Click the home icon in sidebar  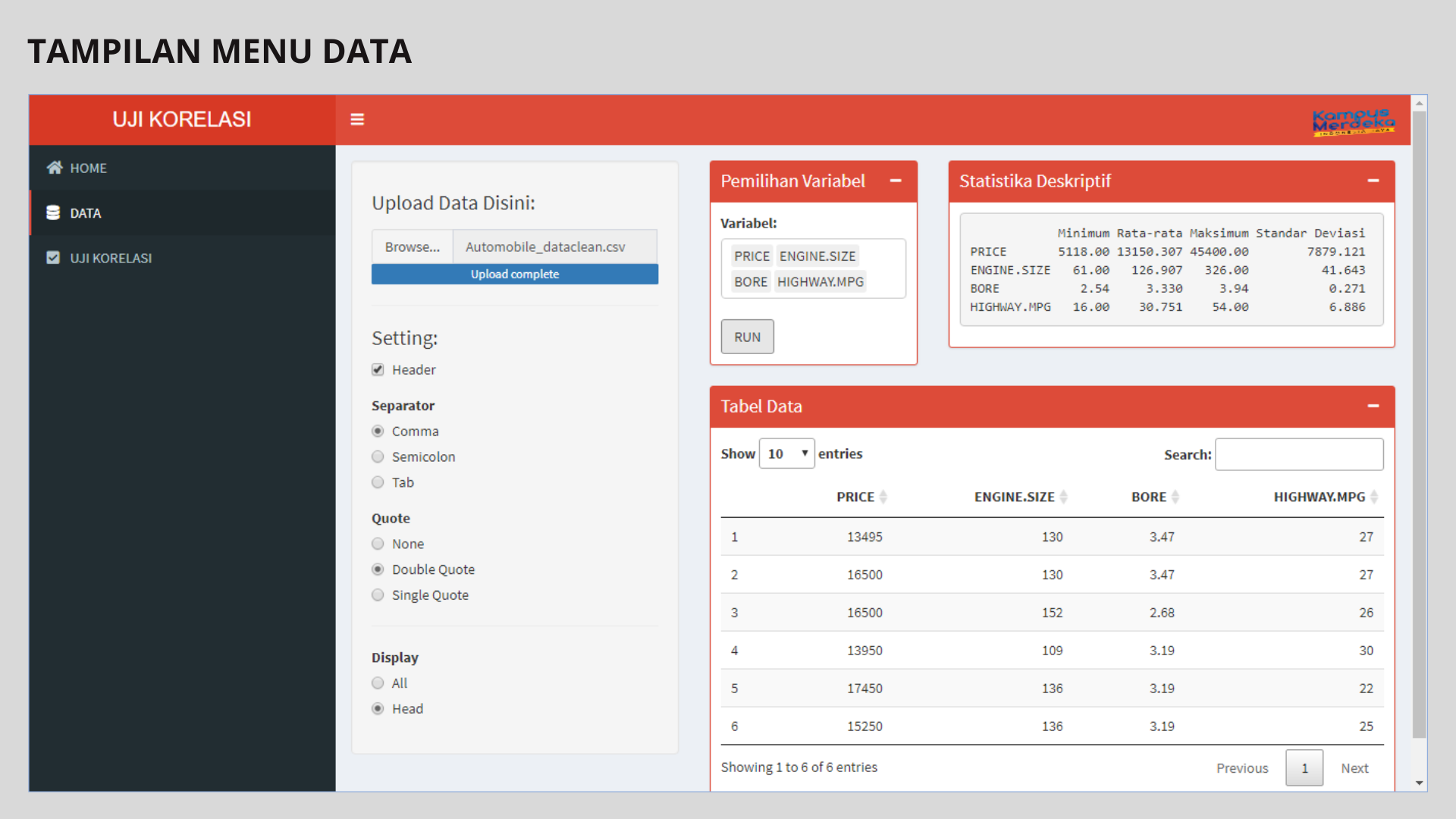[x=55, y=168]
